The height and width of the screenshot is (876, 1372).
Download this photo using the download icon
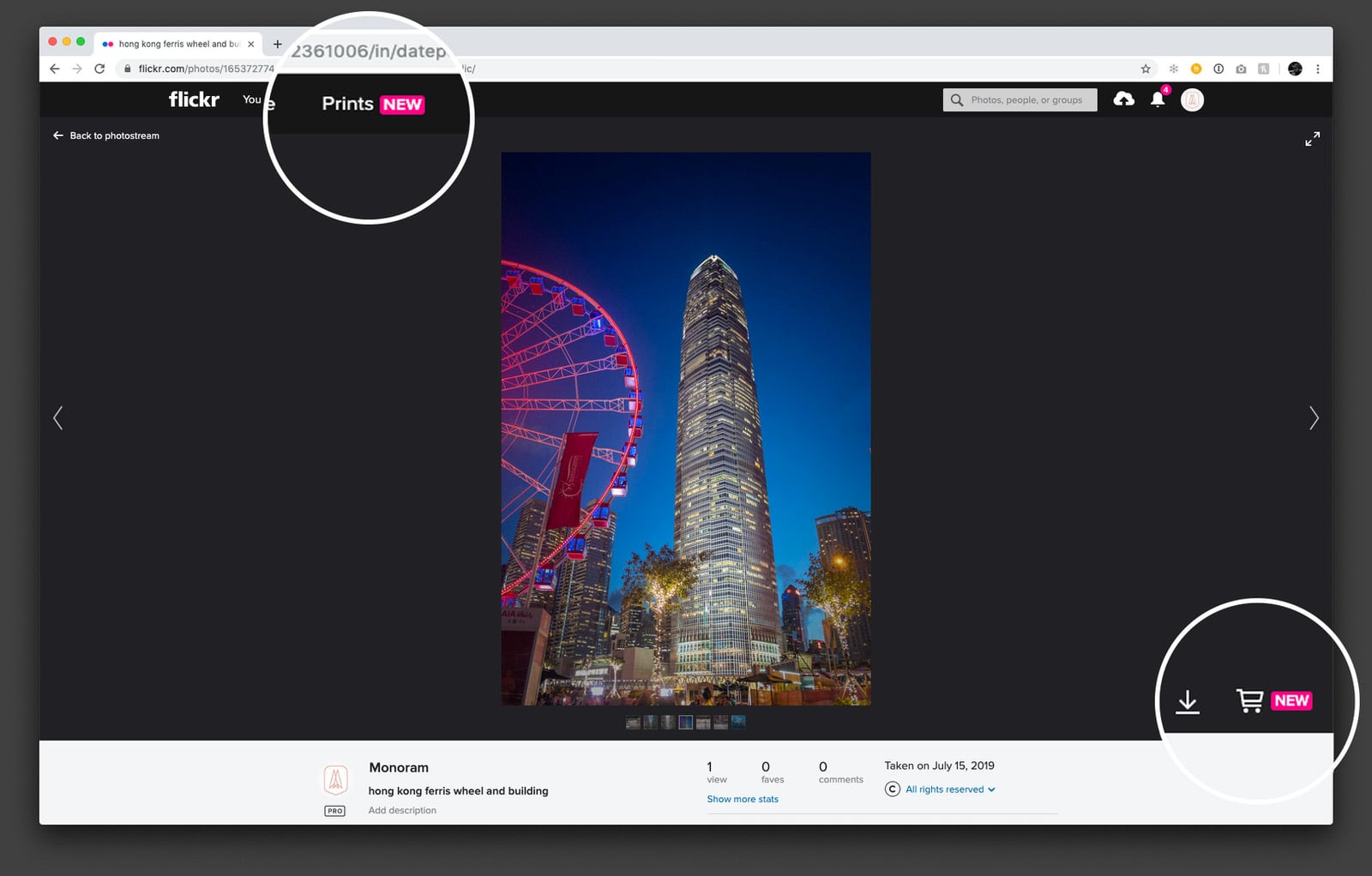pyautogui.click(x=1188, y=700)
